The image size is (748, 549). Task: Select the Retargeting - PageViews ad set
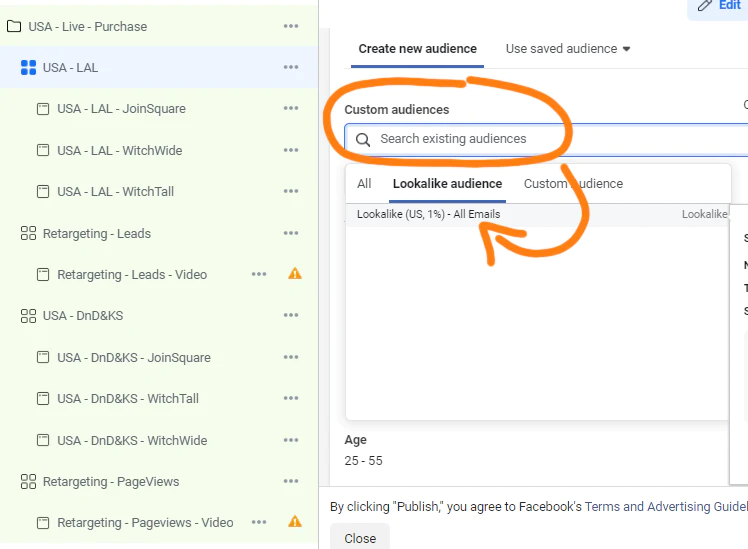coord(111,482)
